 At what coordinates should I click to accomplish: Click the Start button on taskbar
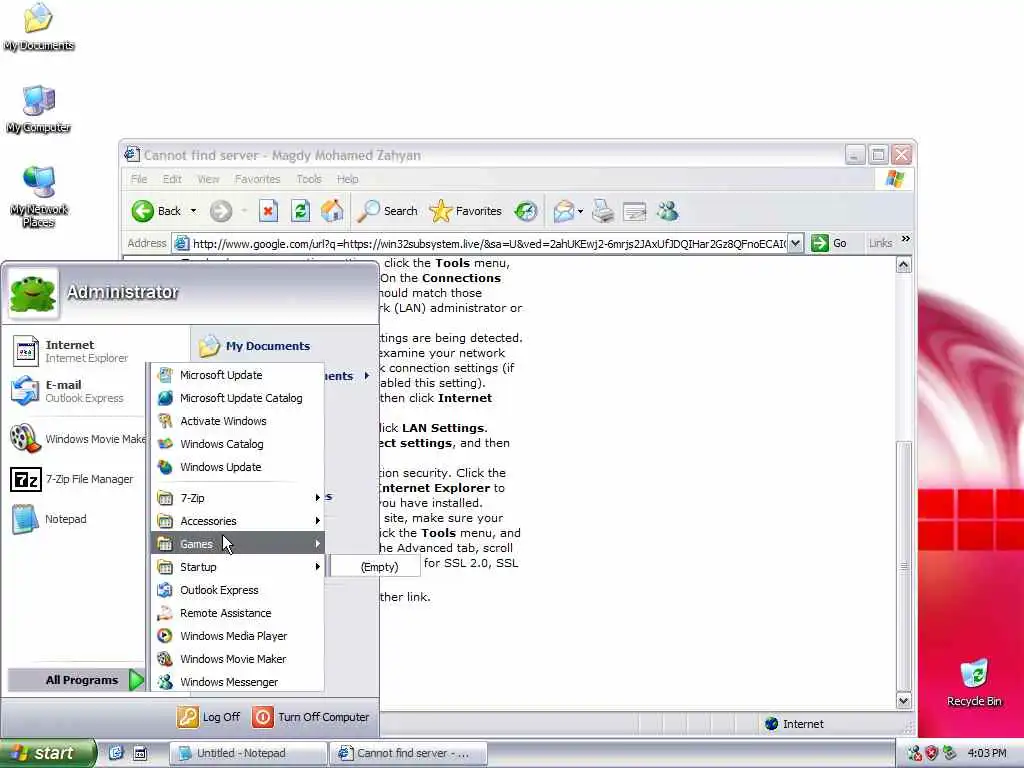(47, 753)
